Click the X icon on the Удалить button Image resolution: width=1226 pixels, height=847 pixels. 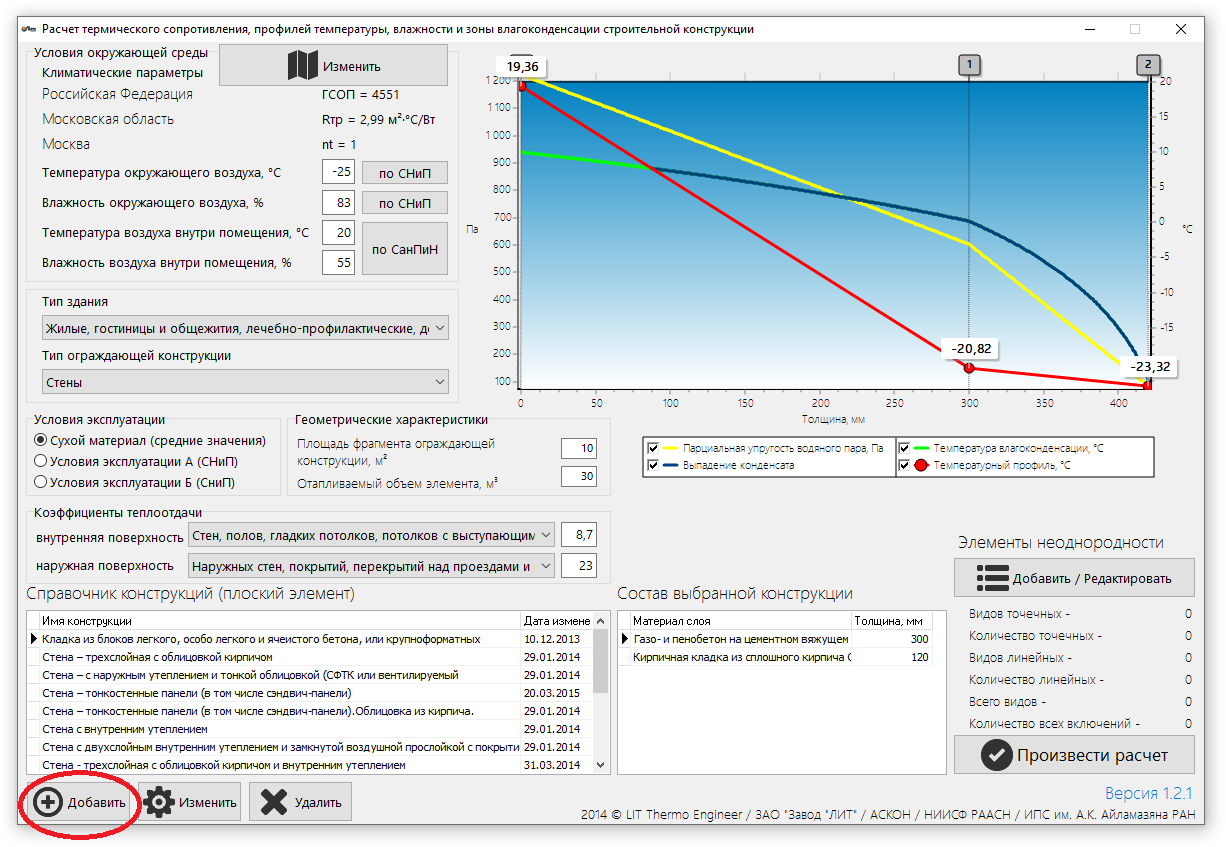(272, 802)
